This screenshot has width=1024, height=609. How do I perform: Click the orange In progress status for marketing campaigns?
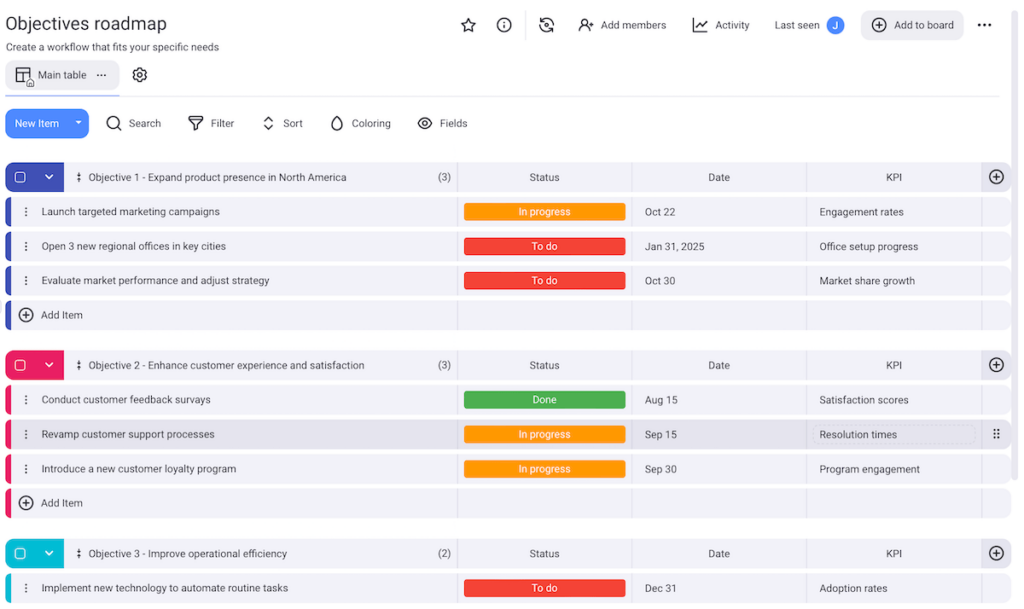[544, 211]
